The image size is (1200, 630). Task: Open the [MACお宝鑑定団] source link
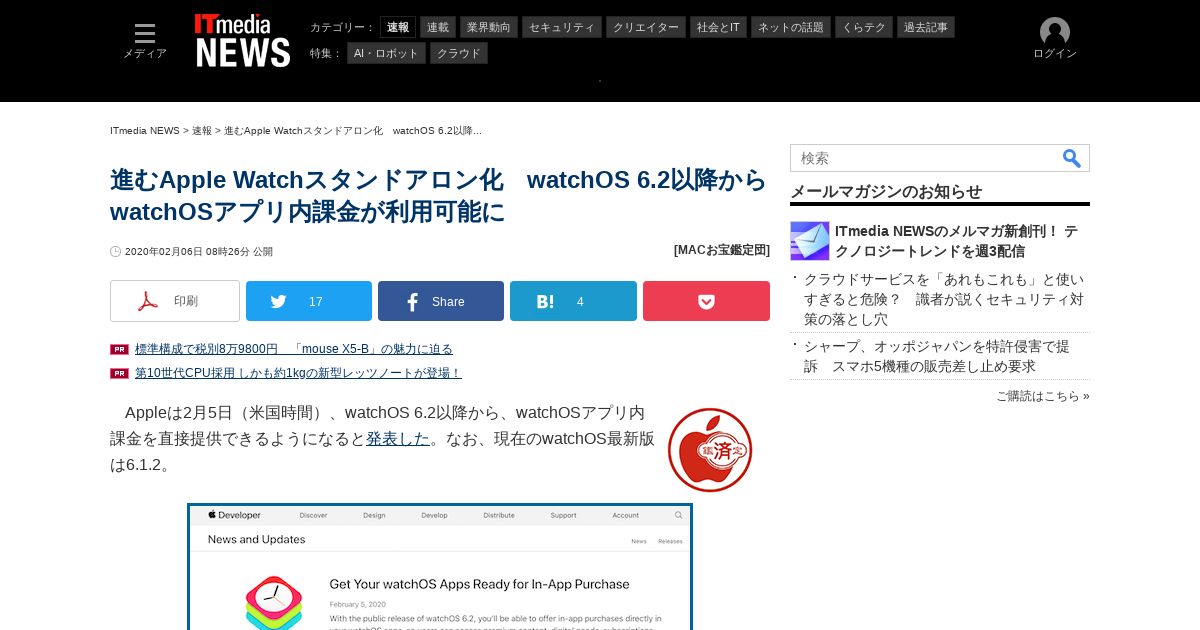point(722,250)
